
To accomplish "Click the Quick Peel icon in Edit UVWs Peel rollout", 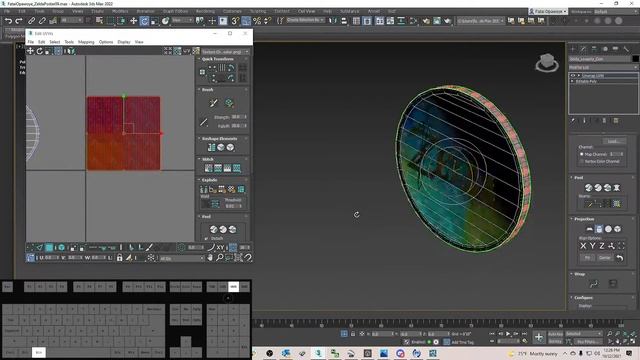I will [213, 229].
